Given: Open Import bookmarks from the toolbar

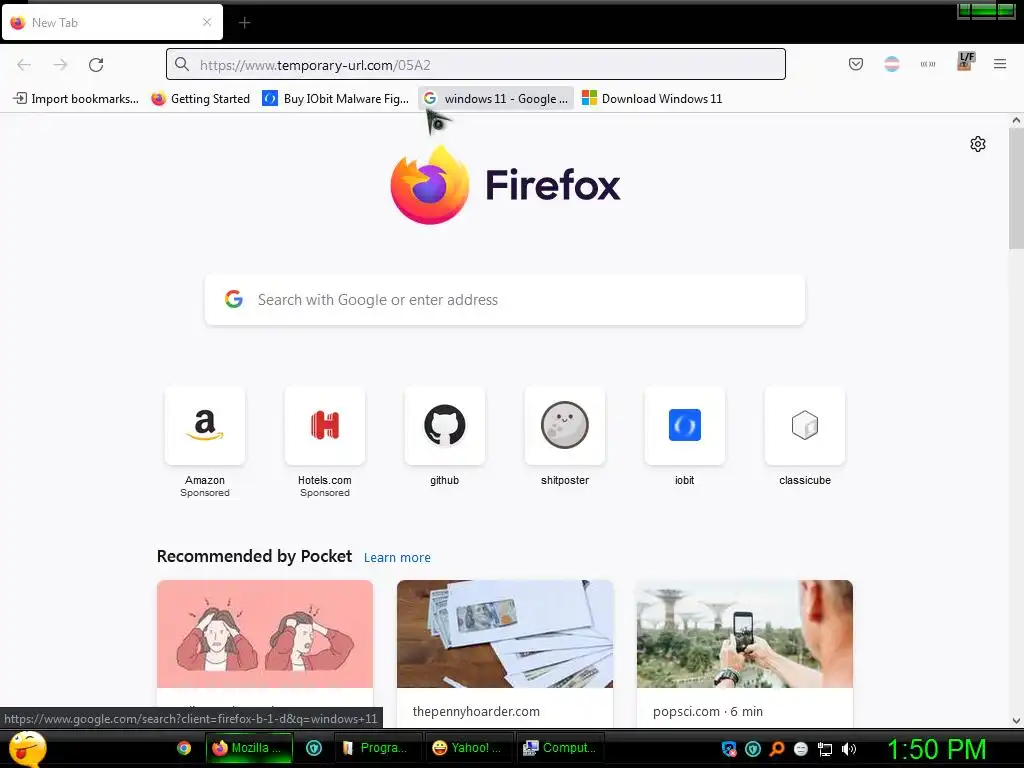Looking at the screenshot, I should pos(76,99).
